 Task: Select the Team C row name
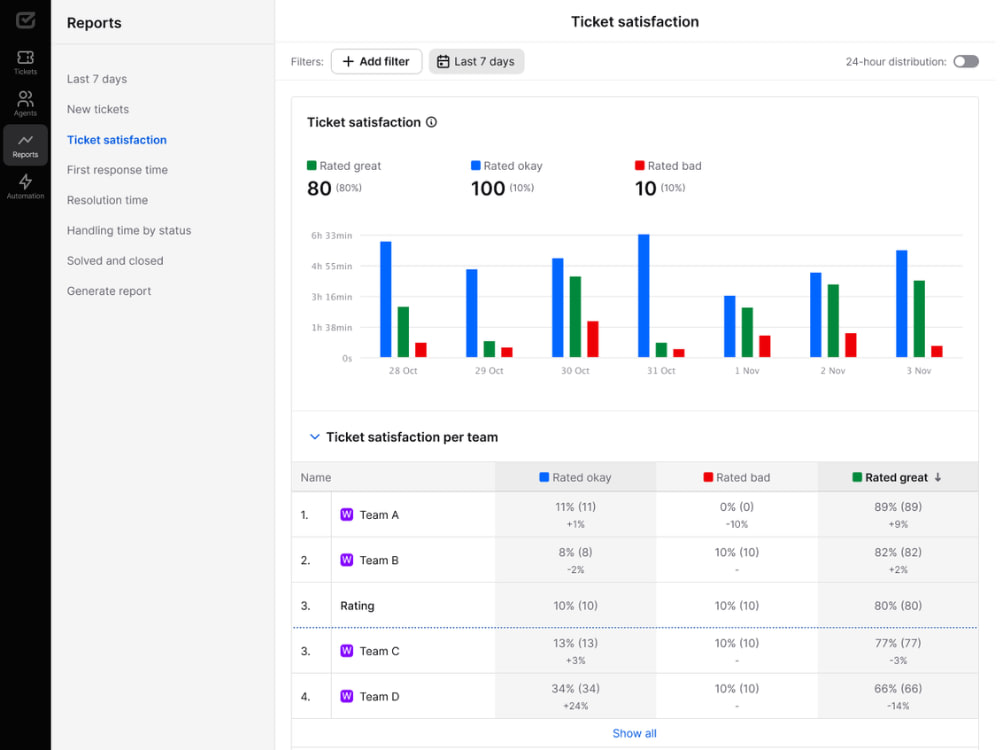coord(379,651)
